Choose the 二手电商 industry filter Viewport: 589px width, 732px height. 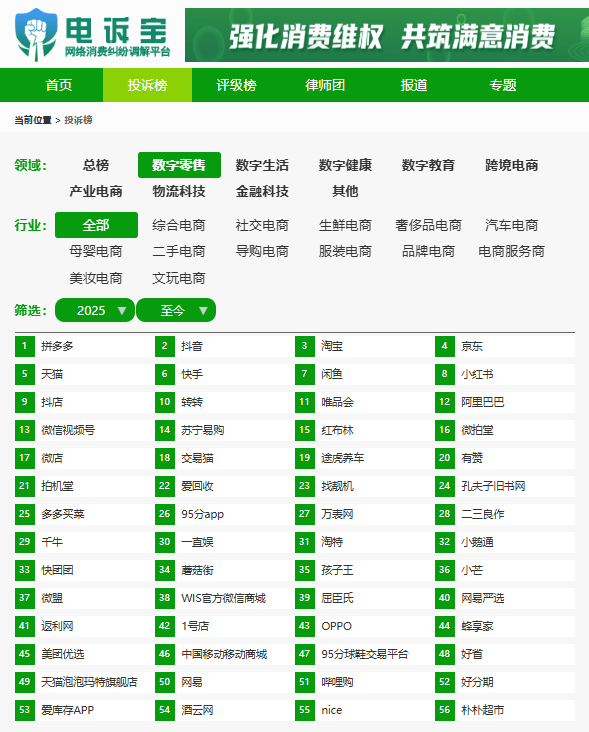[179, 252]
